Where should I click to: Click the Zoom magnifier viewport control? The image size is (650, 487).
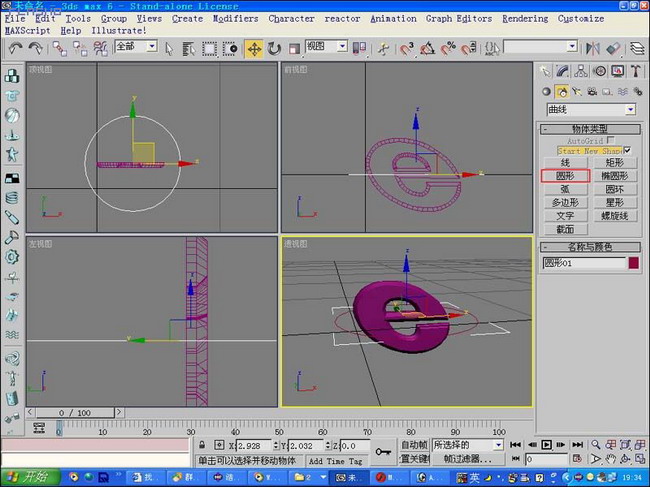(596, 445)
